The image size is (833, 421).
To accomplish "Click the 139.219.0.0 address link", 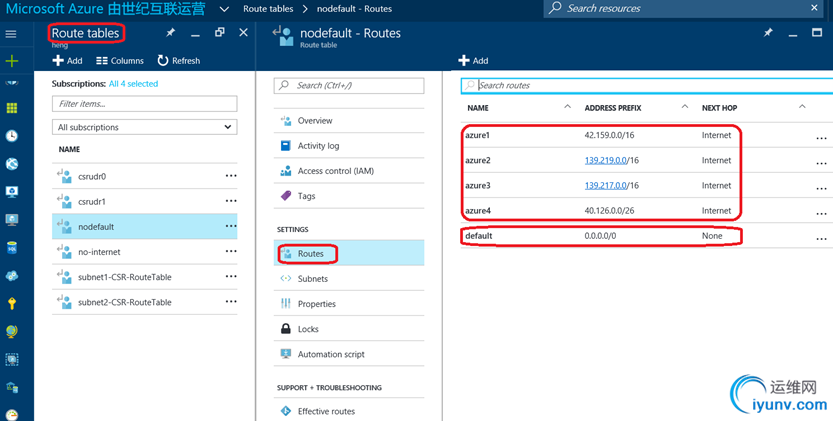I will click(606, 160).
